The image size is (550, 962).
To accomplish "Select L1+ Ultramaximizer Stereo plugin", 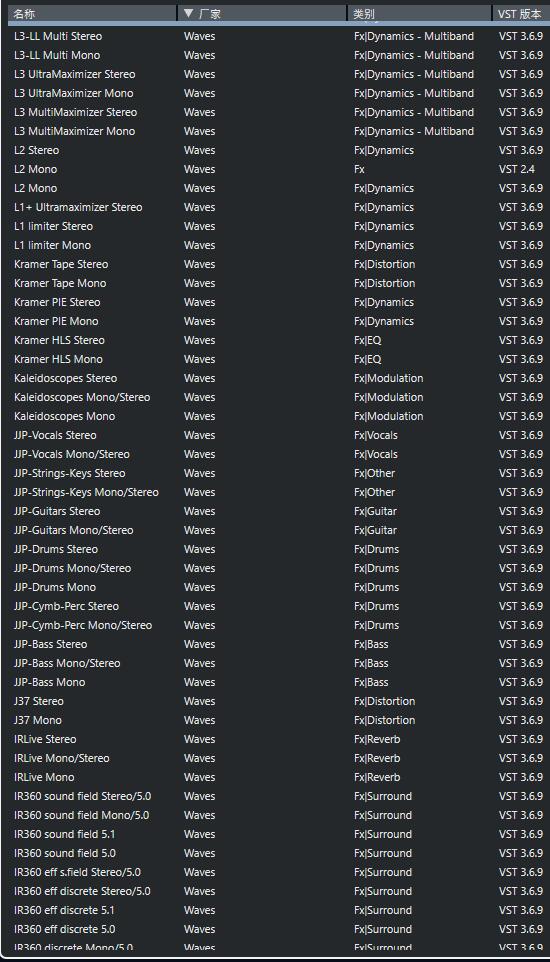I will click(x=276, y=207).
